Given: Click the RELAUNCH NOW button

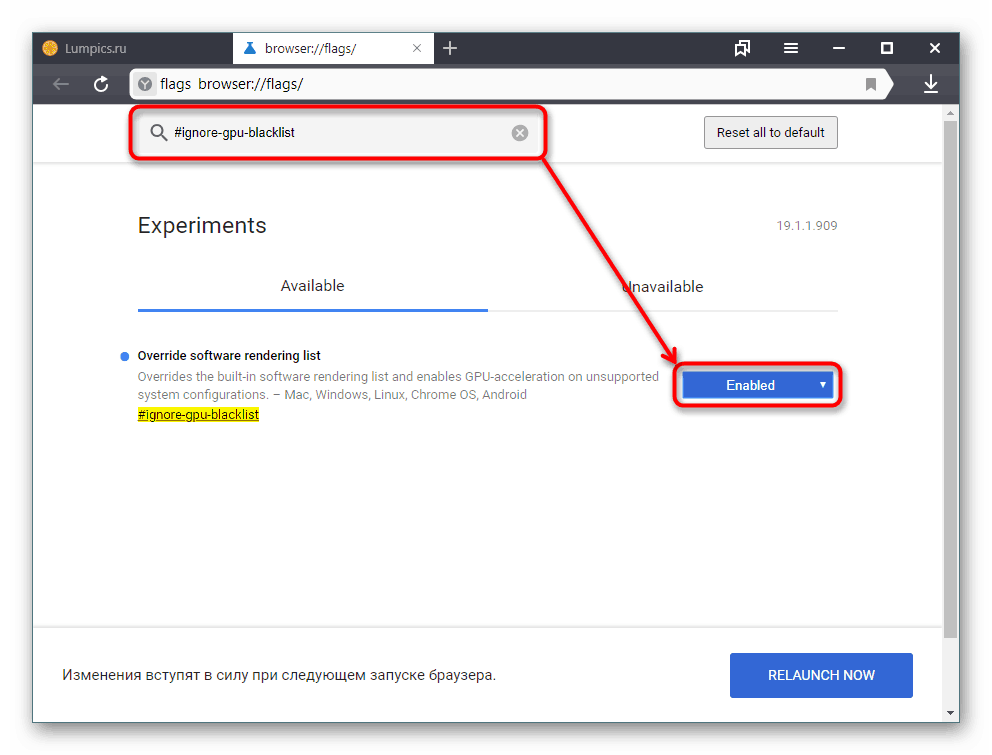Looking at the screenshot, I should [x=821, y=675].
